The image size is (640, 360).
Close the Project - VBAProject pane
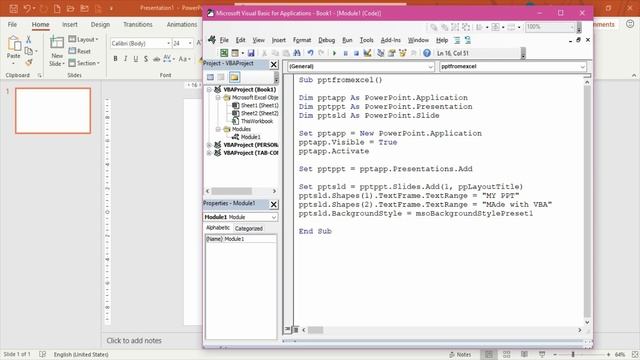coord(273,64)
